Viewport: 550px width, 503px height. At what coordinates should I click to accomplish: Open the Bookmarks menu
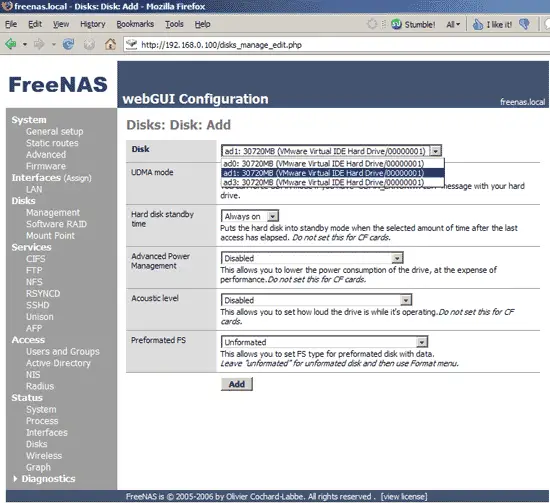135,24
